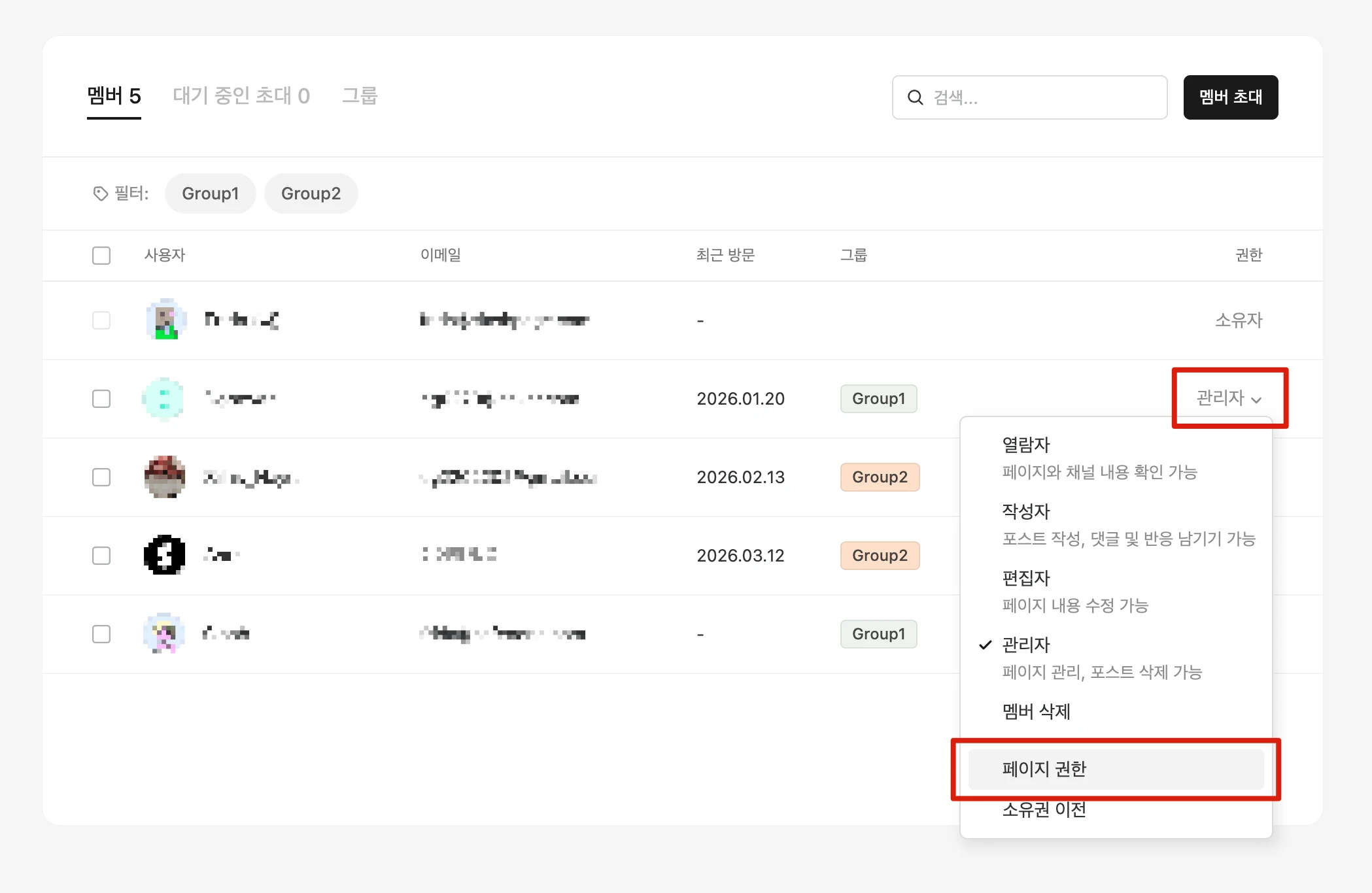Filter members by Group1 chip
This screenshot has width=1372, height=893.
(210, 194)
